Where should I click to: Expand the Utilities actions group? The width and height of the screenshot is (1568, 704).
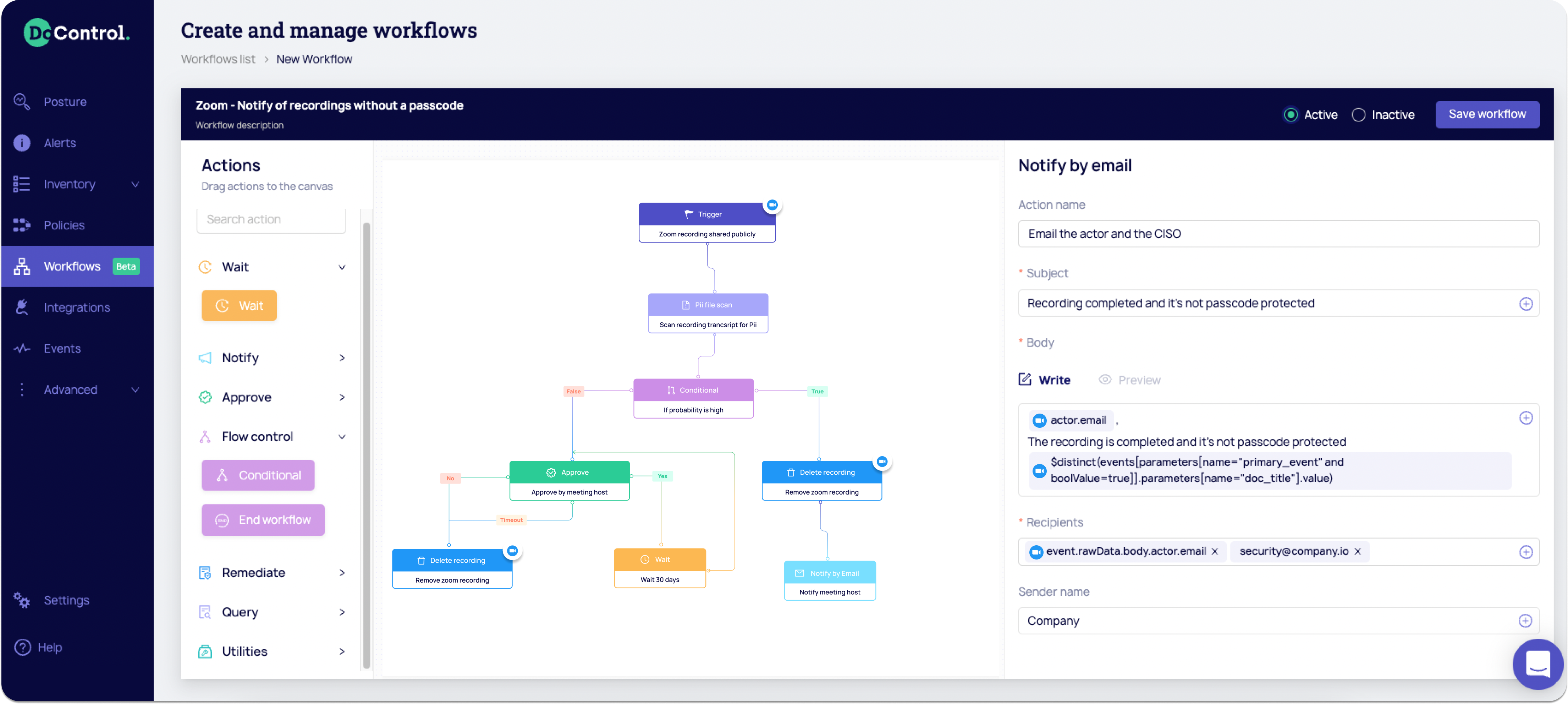point(341,651)
